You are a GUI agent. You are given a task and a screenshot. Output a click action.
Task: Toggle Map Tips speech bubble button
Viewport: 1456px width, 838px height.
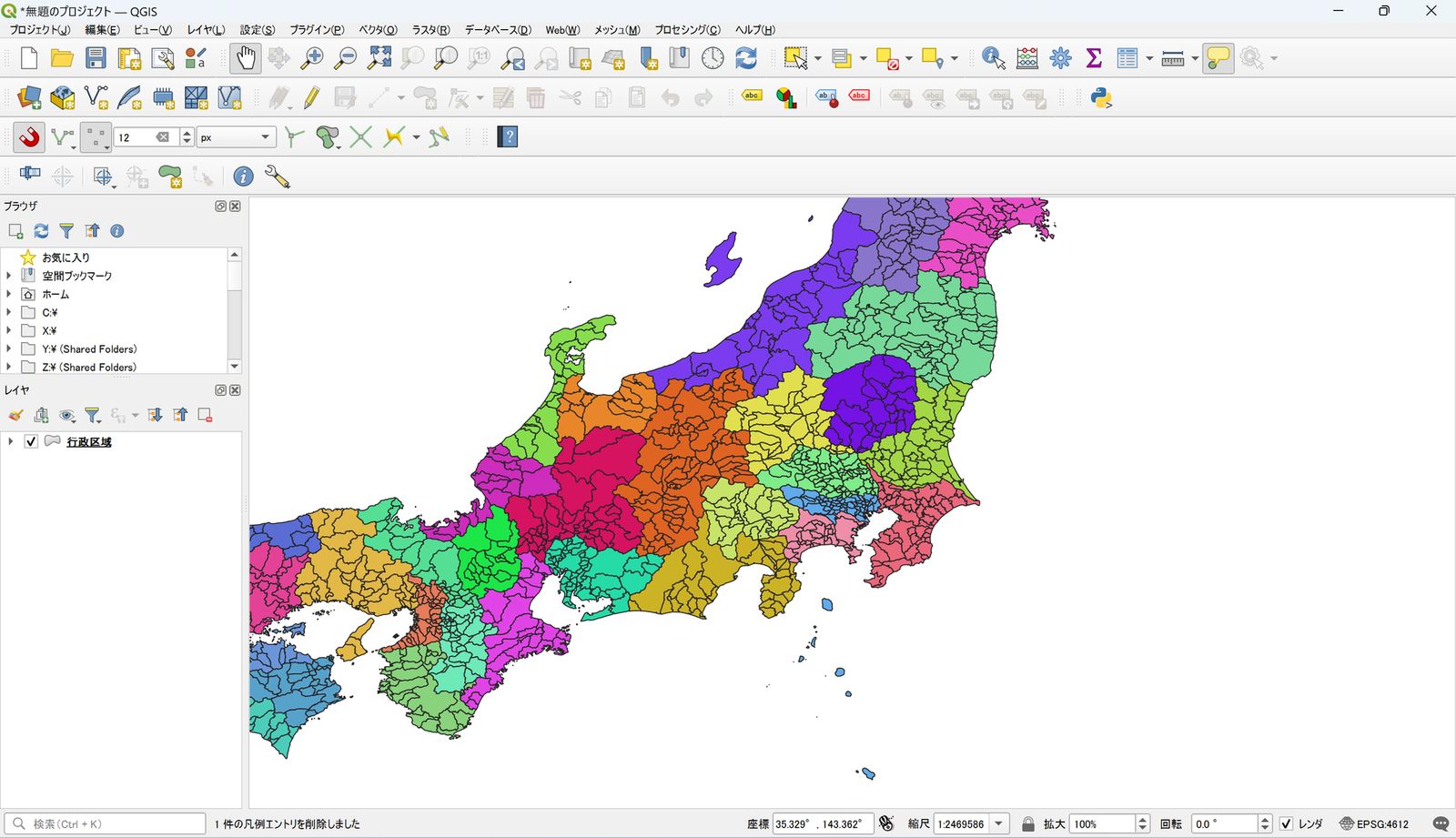(1218, 58)
